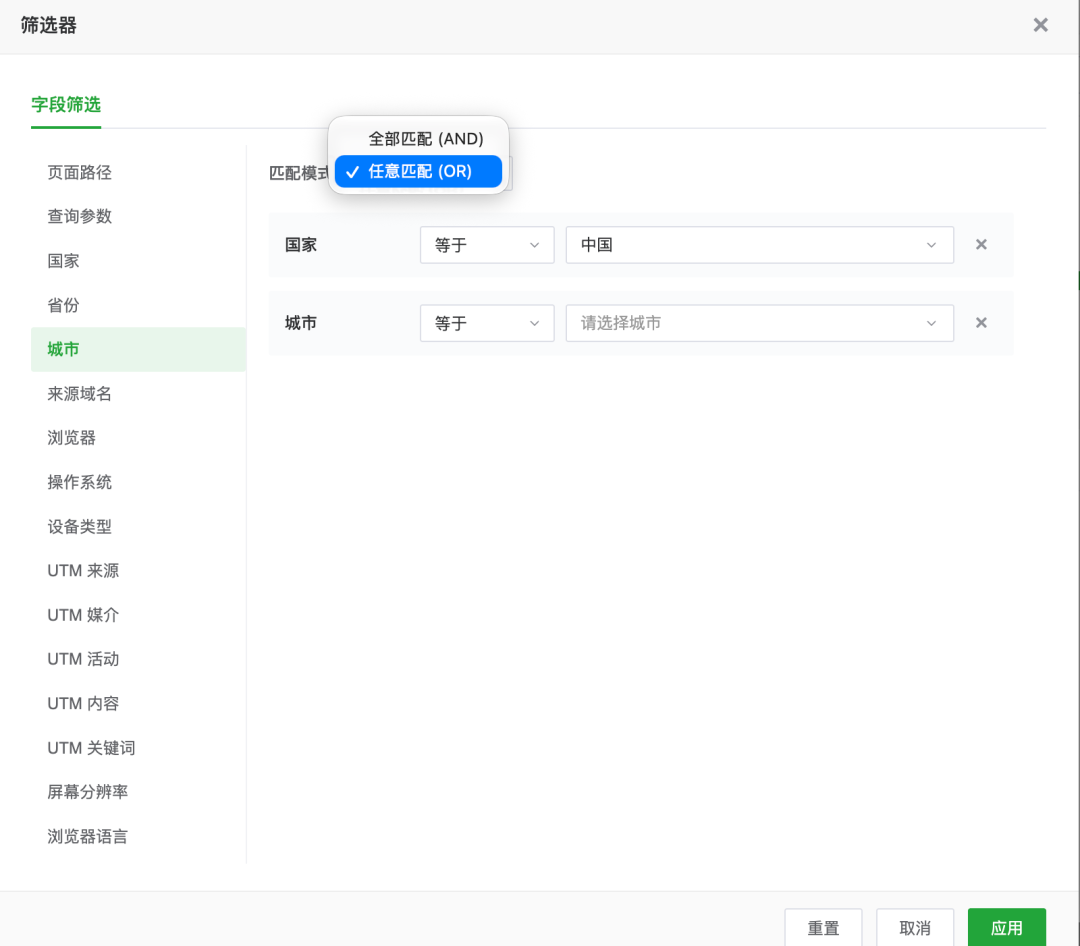Image resolution: width=1080 pixels, height=946 pixels.
Task: Click the 匹配模式 label
Action: pos(299,173)
